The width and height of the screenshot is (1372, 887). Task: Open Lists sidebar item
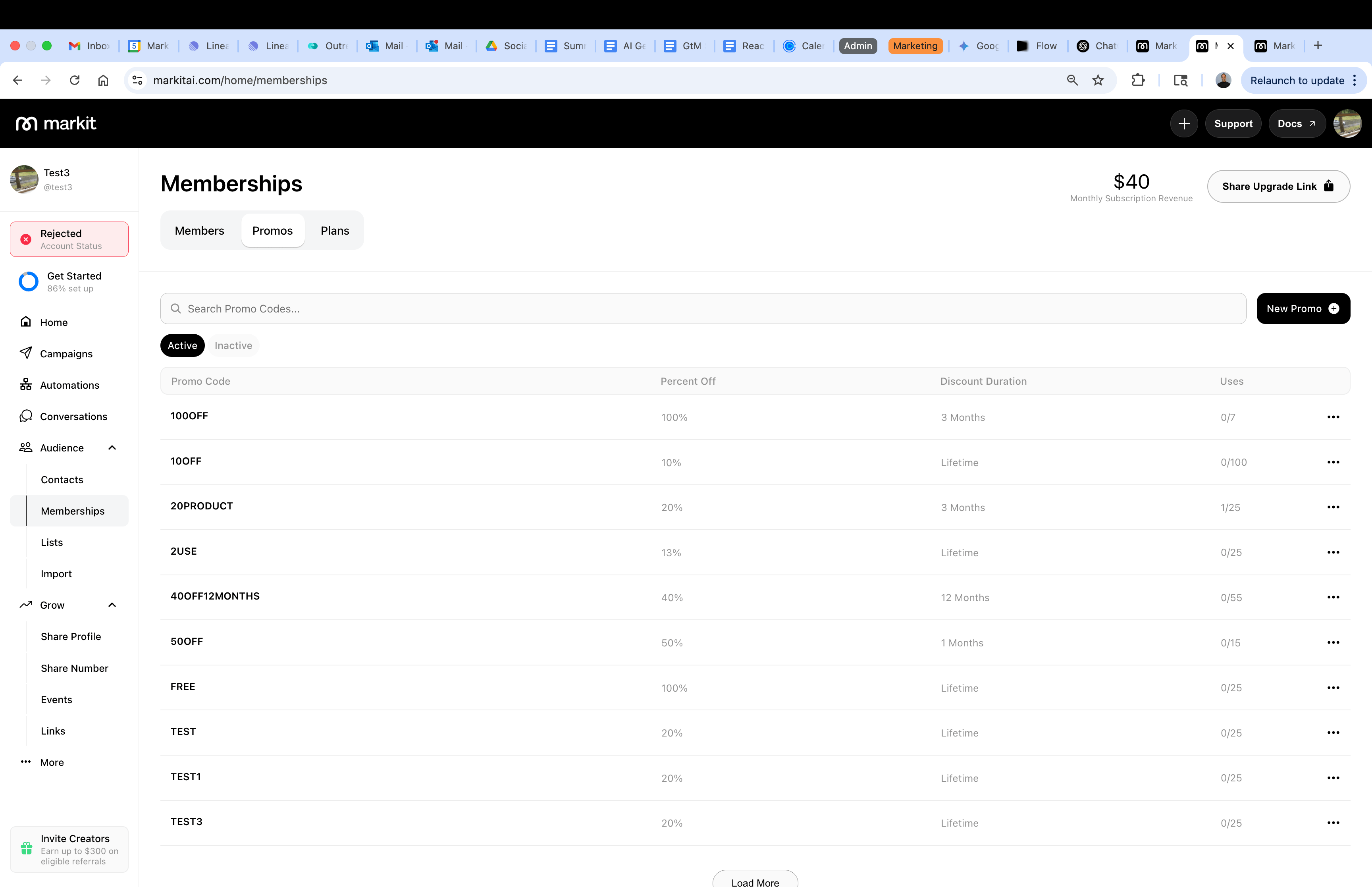pos(52,542)
